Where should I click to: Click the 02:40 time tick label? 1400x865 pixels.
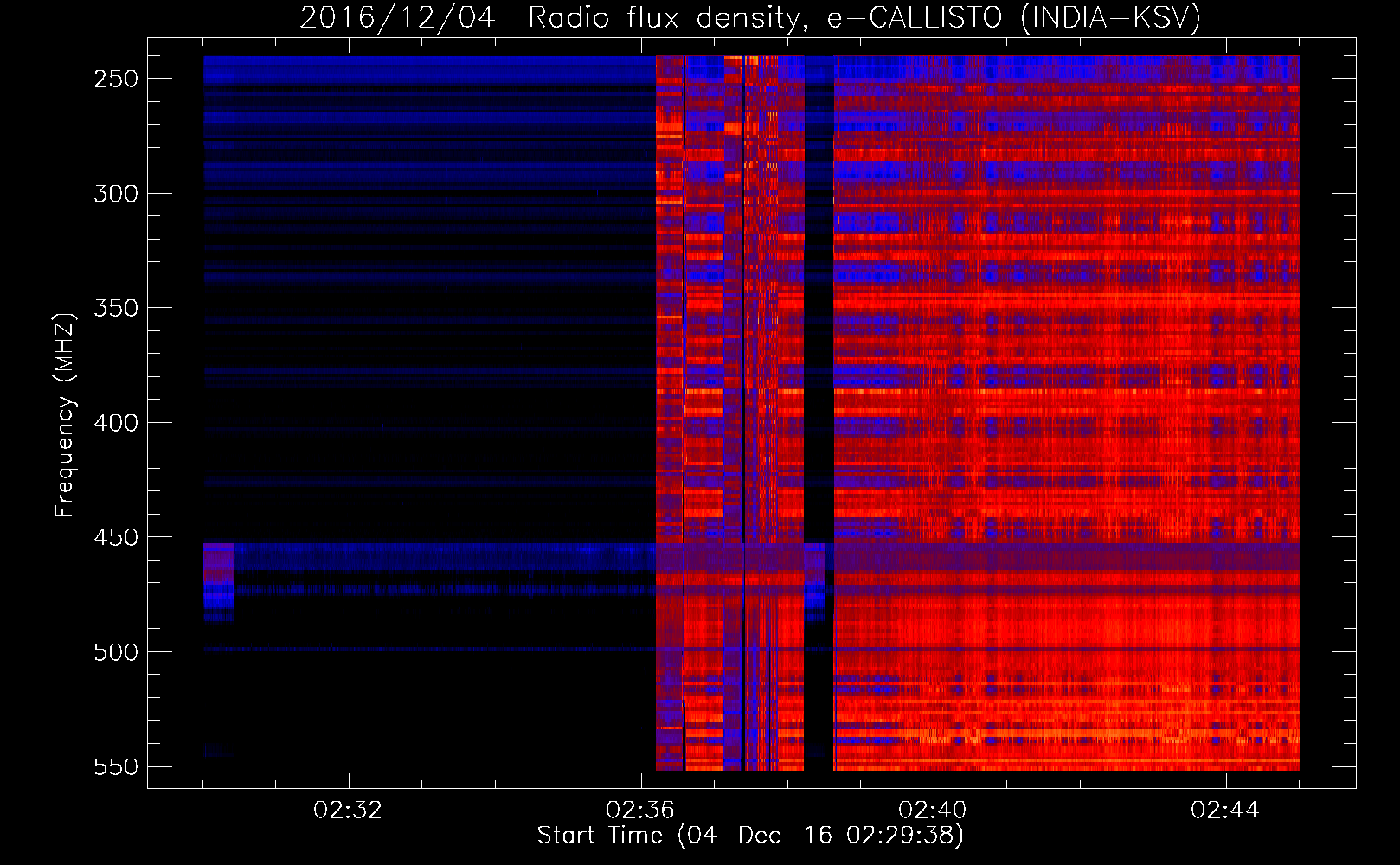point(933,811)
